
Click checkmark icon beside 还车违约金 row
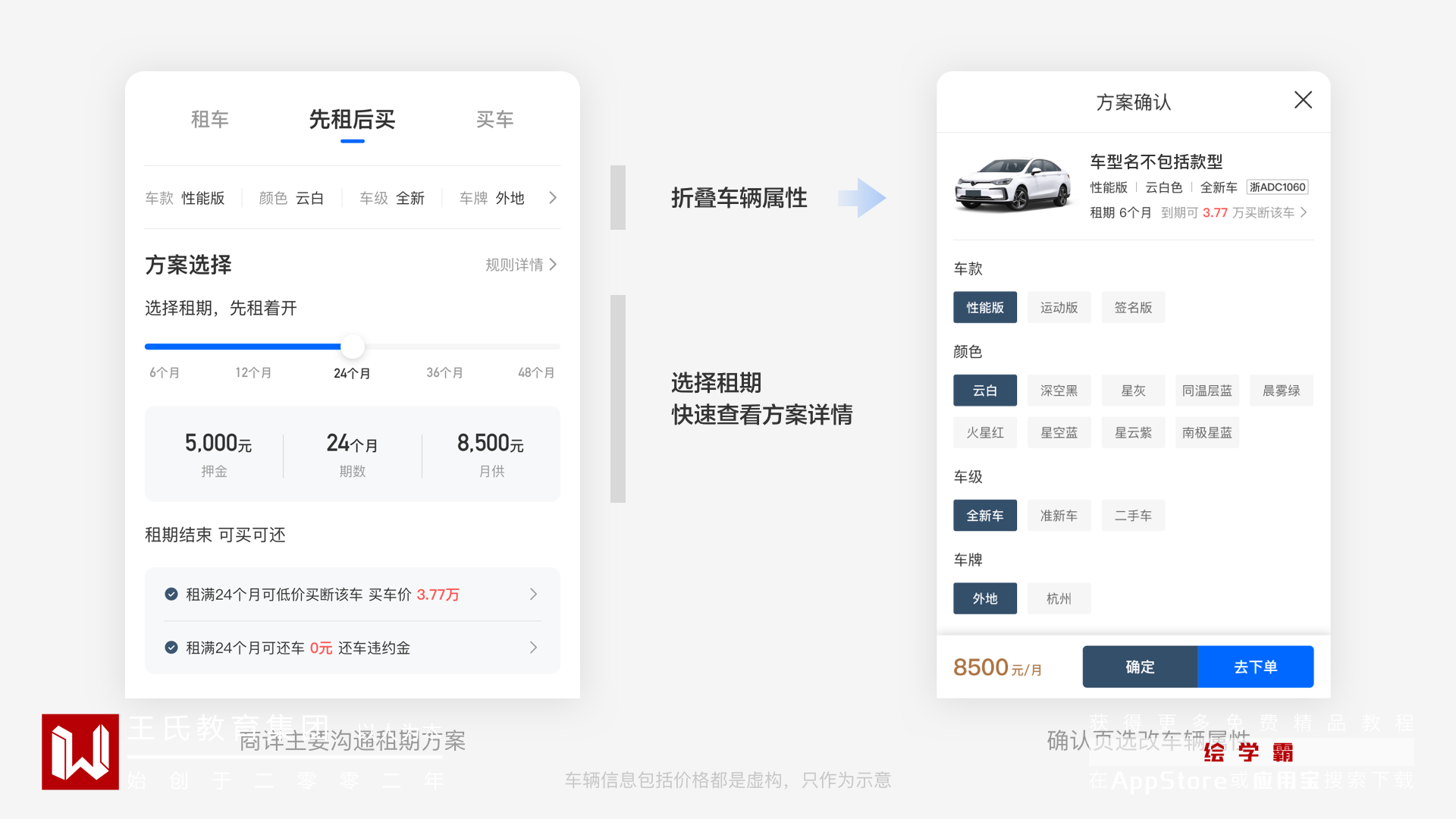171,648
